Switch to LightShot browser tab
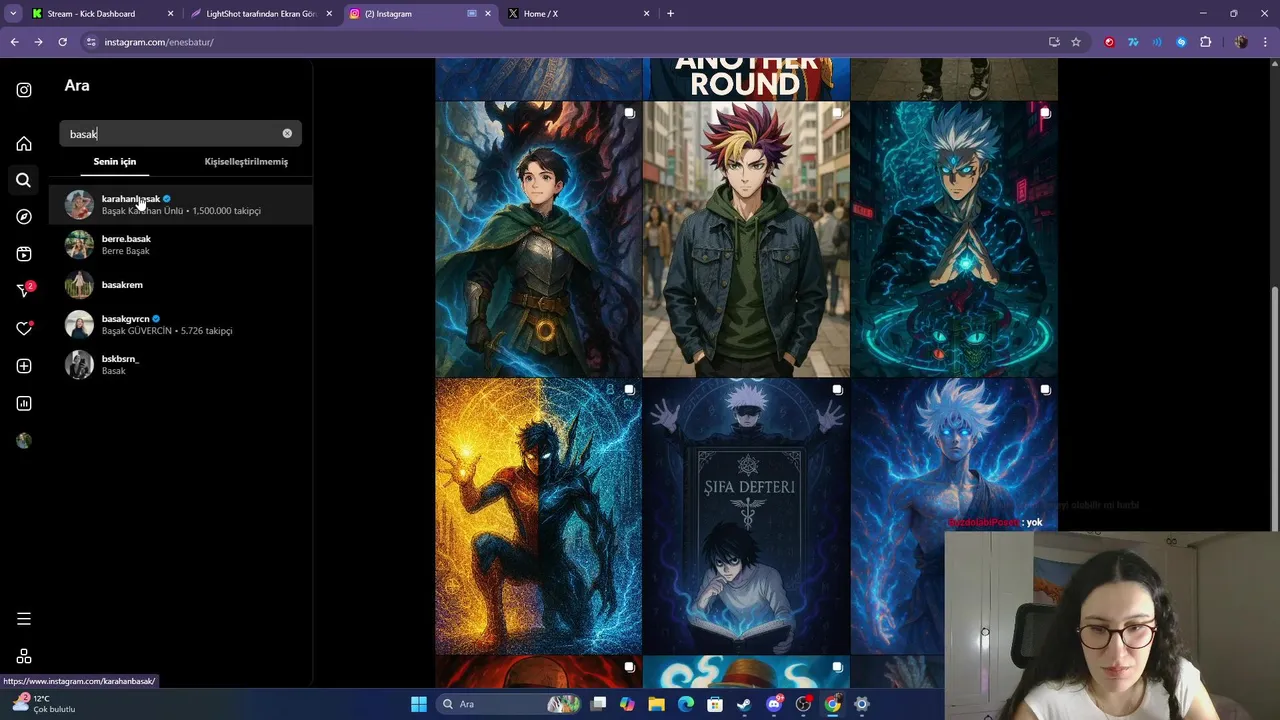 point(262,14)
